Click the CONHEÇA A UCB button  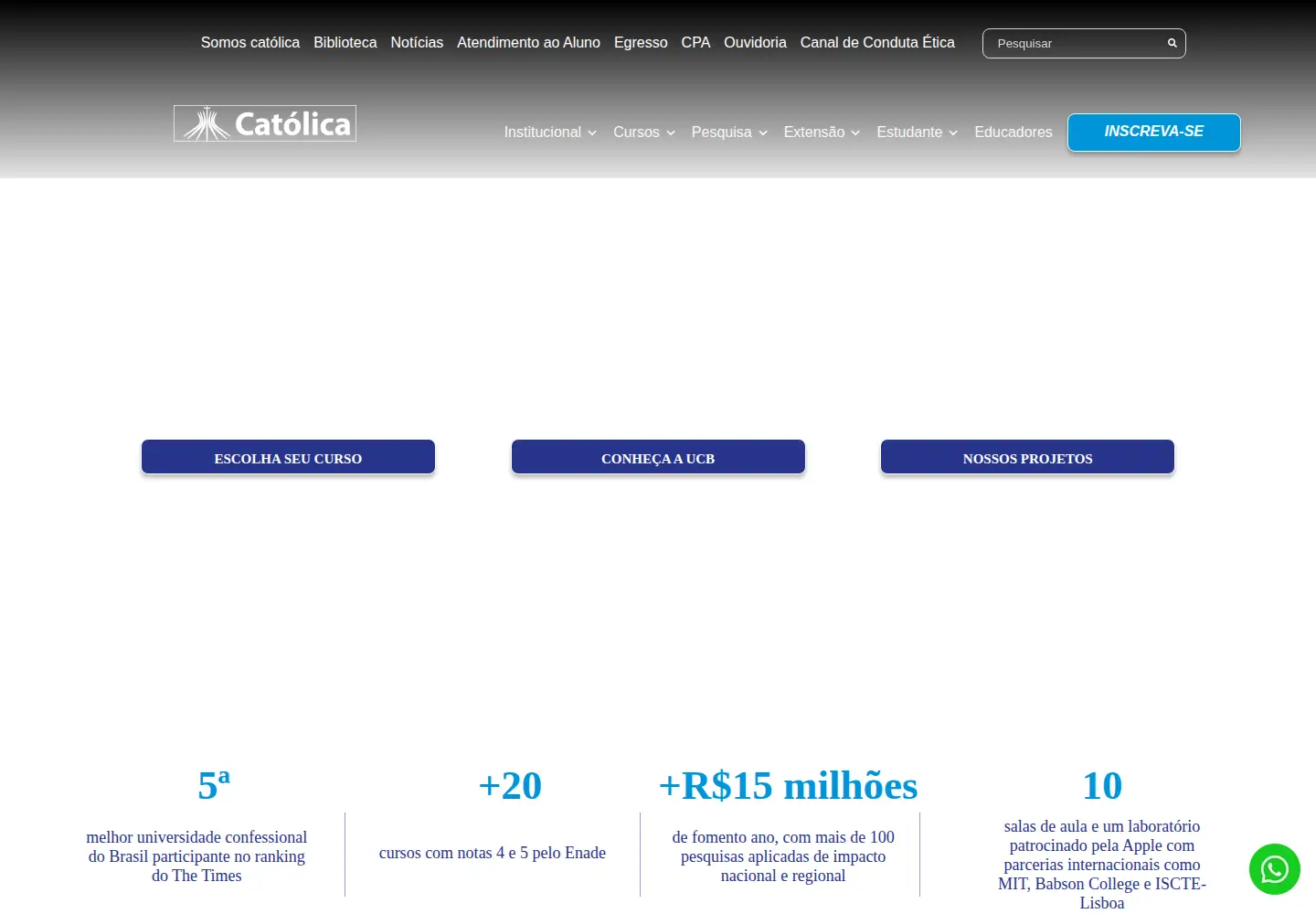click(658, 457)
